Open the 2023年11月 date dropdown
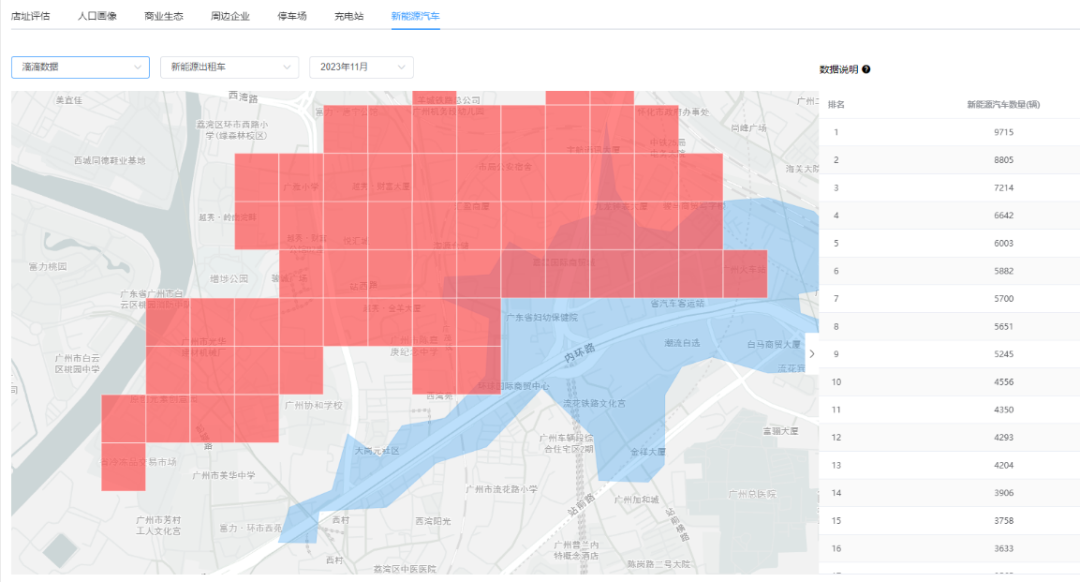The image size is (1080, 582). [362, 67]
